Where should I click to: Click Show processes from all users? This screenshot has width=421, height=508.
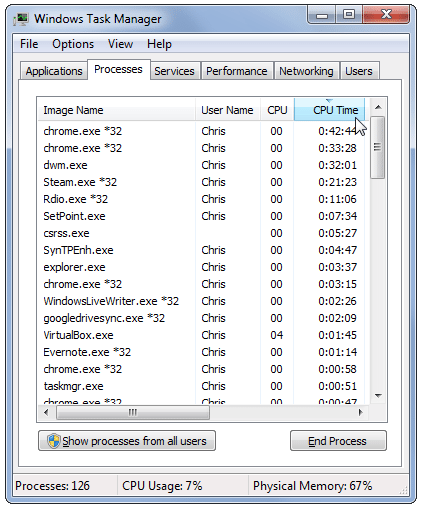[x=127, y=441]
